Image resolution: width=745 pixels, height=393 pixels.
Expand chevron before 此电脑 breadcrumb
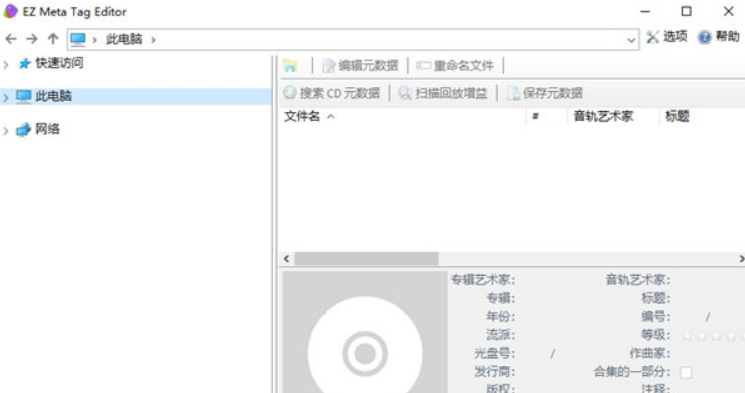(95, 40)
